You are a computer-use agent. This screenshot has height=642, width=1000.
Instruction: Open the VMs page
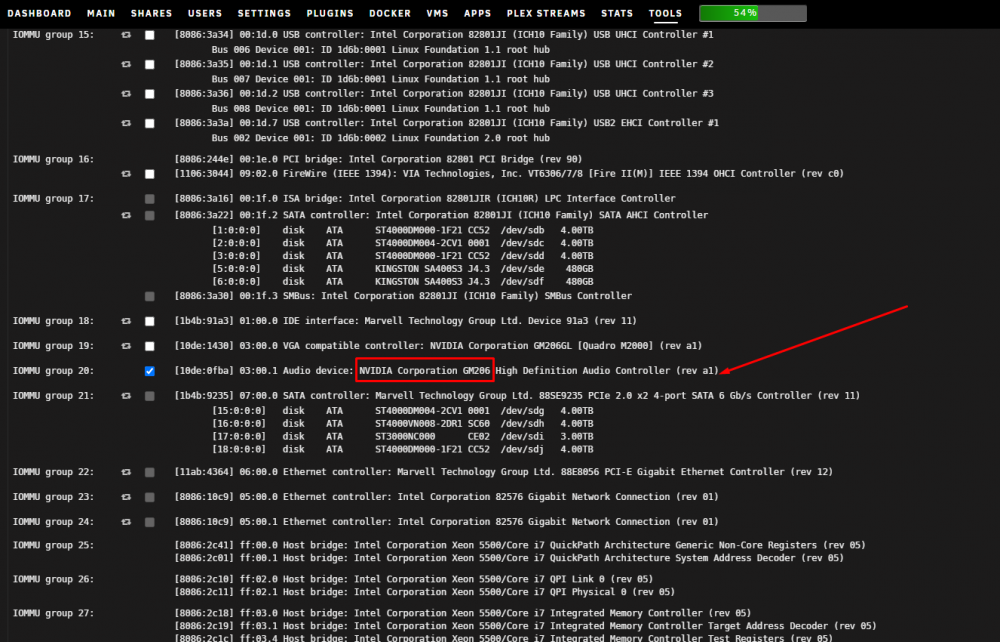tap(438, 13)
